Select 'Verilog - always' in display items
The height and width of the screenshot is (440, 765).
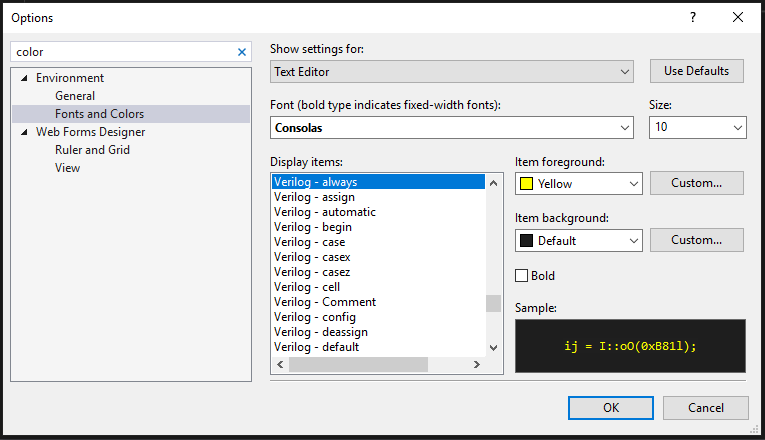pyautogui.click(x=378, y=182)
